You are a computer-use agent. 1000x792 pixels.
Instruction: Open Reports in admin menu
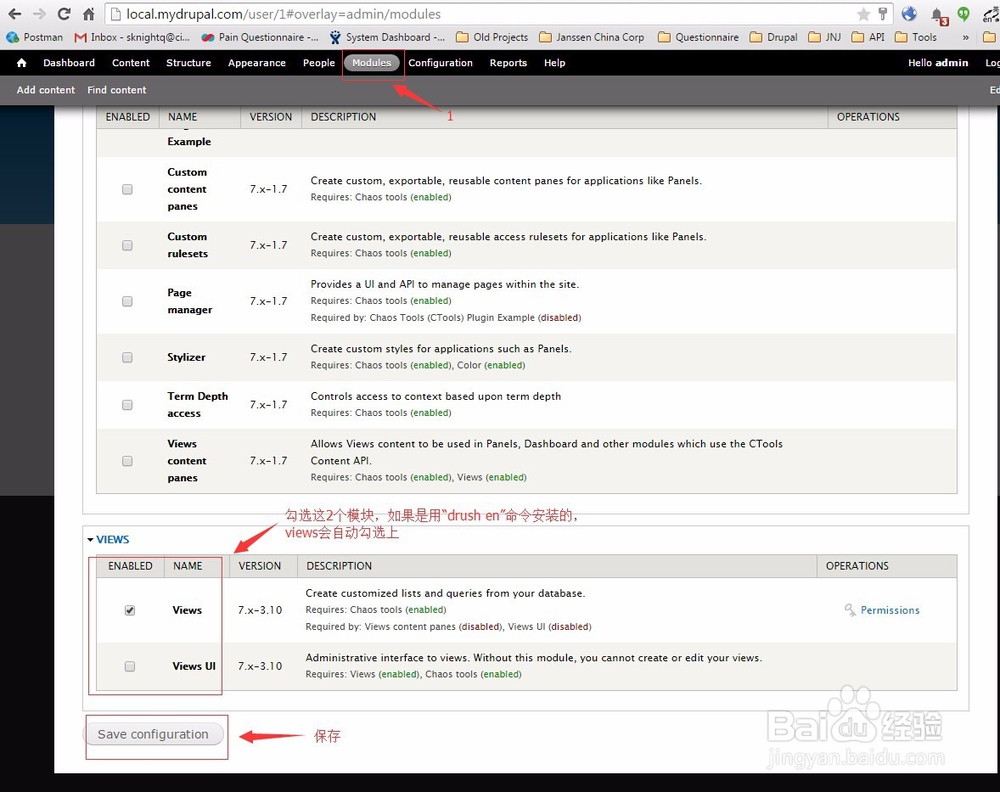pos(508,62)
